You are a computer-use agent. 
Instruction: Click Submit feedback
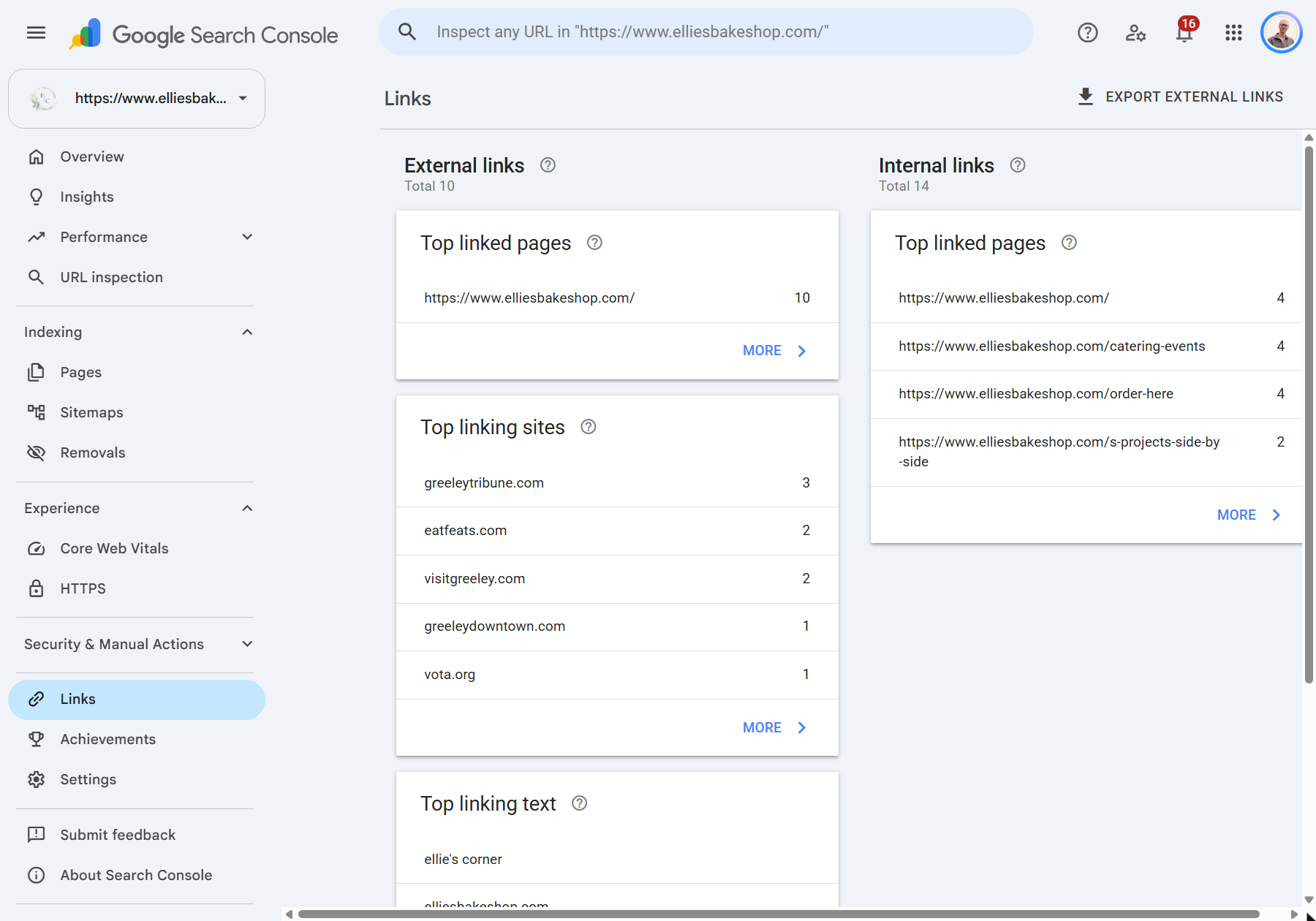pyautogui.click(x=137, y=835)
